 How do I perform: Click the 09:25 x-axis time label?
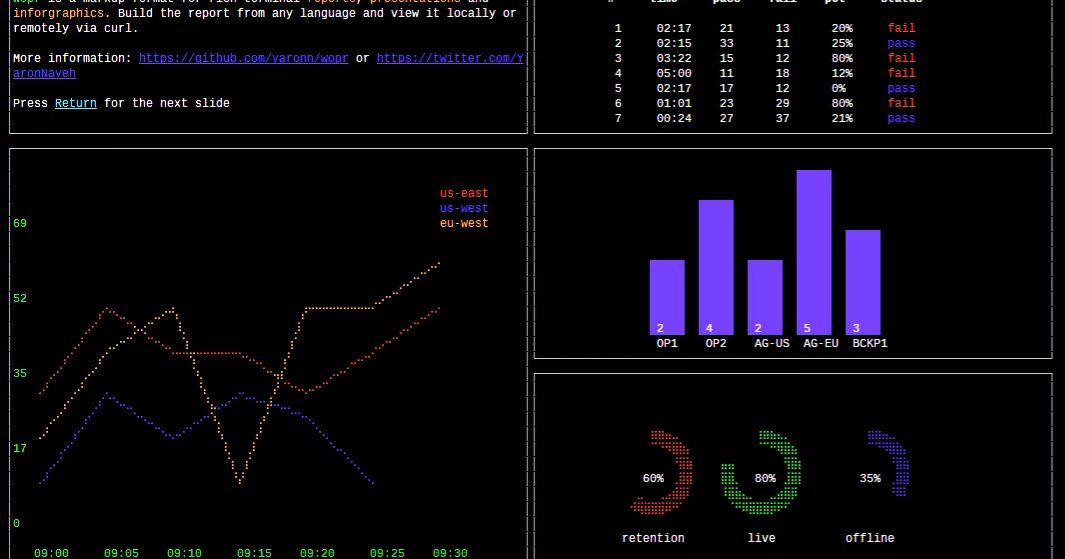click(387, 553)
